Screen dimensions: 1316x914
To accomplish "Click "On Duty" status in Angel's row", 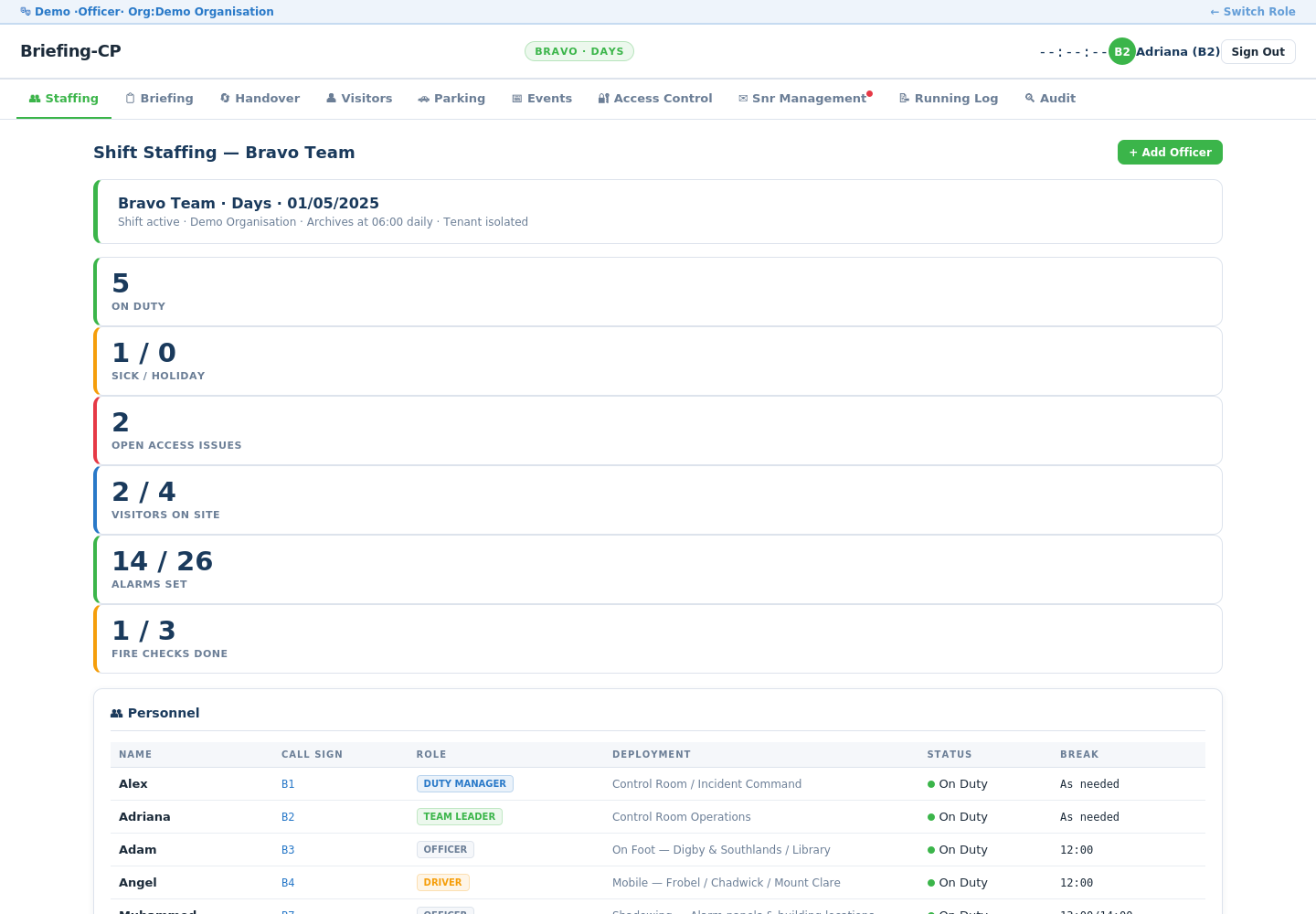I will (x=958, y=883).
